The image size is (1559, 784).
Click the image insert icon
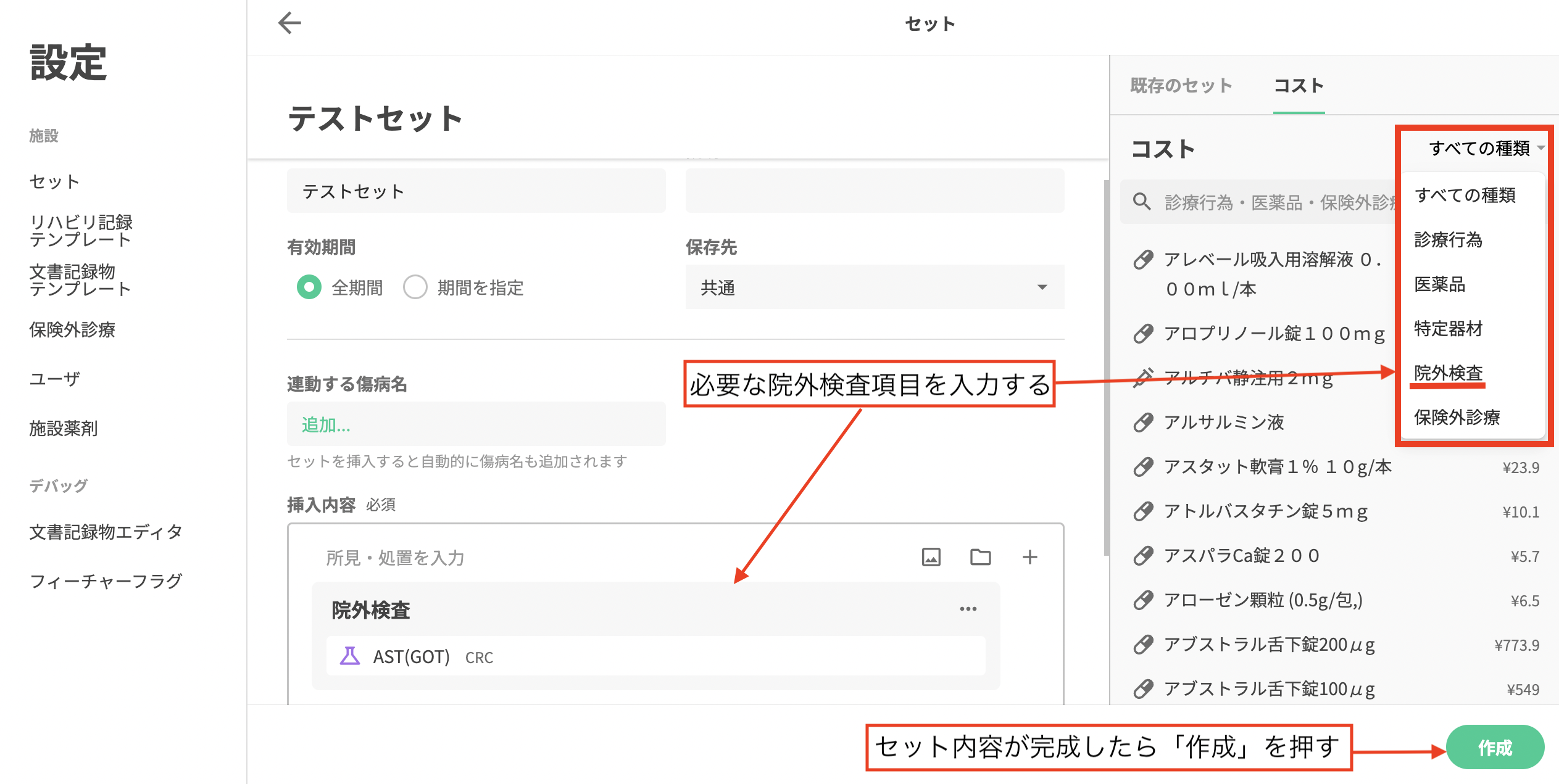click(x=931, y=557)
